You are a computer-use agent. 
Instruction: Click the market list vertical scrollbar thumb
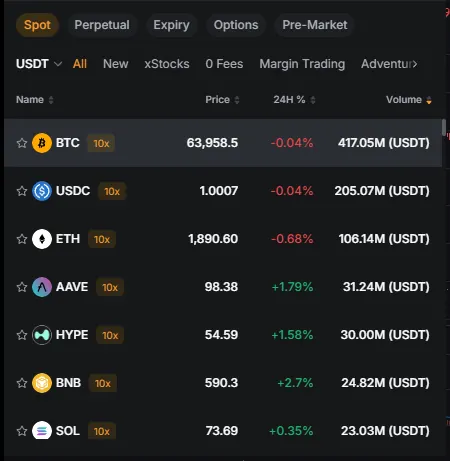point(444,127)
